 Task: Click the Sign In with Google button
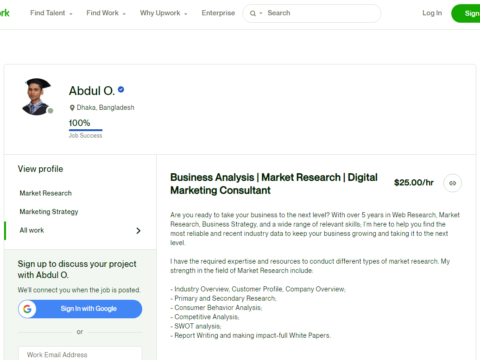pyautogui.click(x=80, y=309)
